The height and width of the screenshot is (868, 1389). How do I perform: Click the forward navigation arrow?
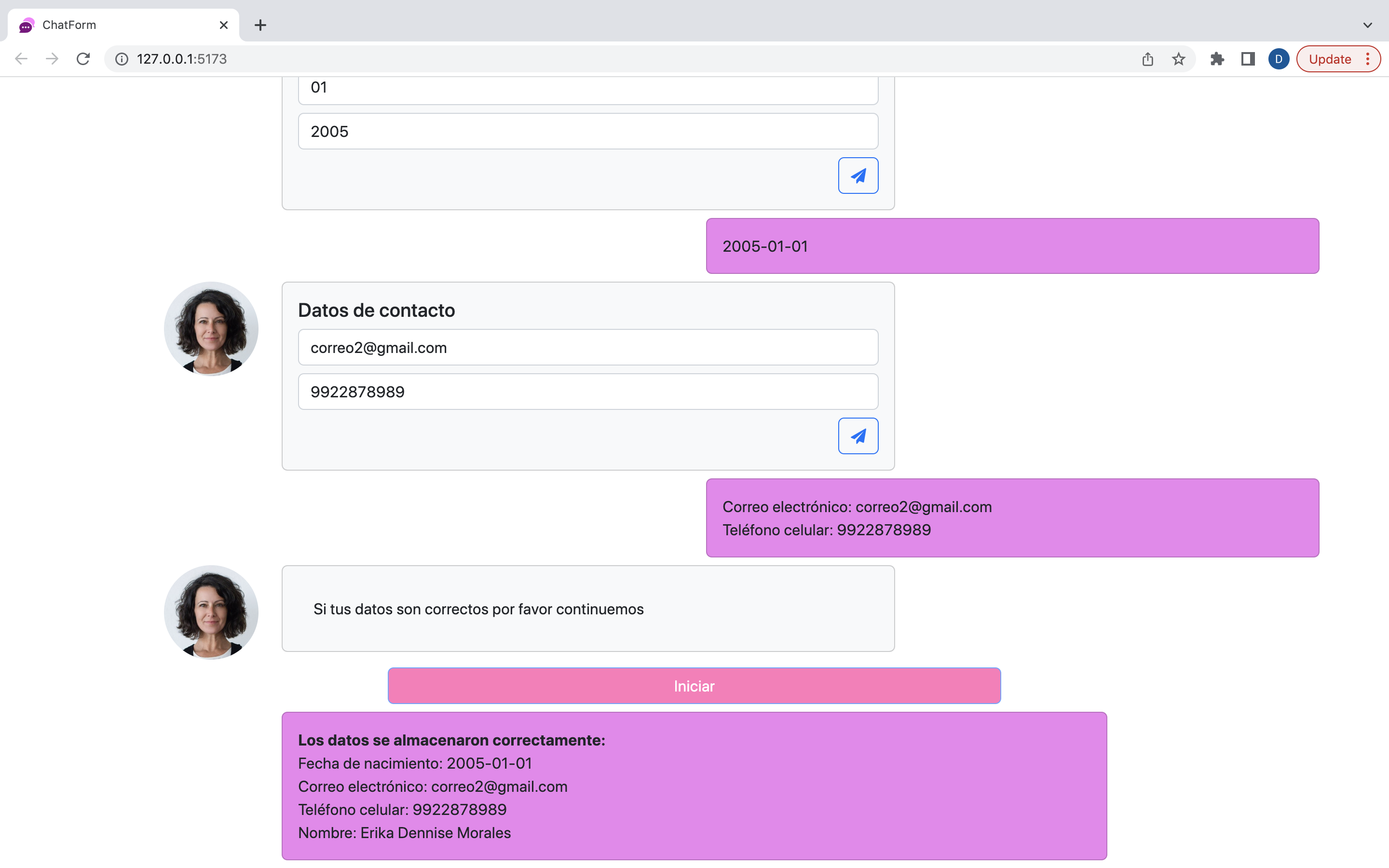pos(52,58)
